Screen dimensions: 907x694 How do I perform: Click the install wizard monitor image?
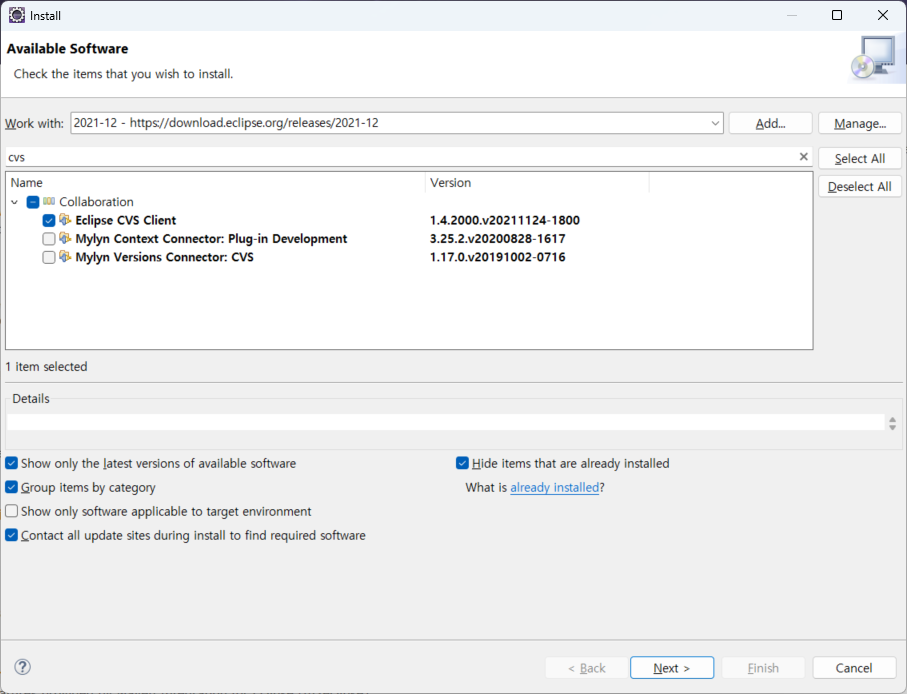pos(875,58)
